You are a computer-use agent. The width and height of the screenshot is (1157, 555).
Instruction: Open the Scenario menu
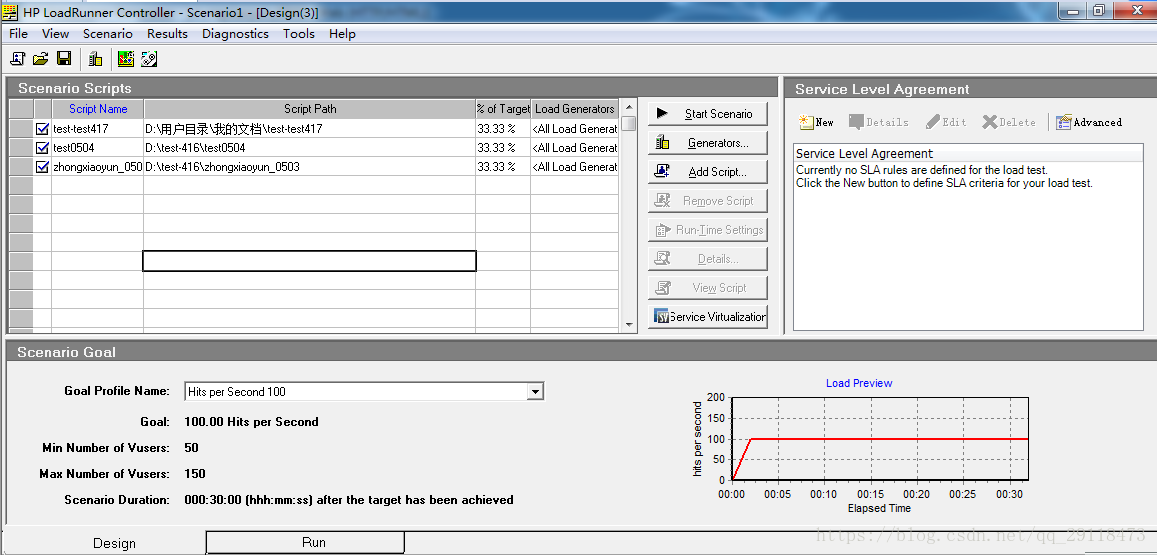point(108,34)
